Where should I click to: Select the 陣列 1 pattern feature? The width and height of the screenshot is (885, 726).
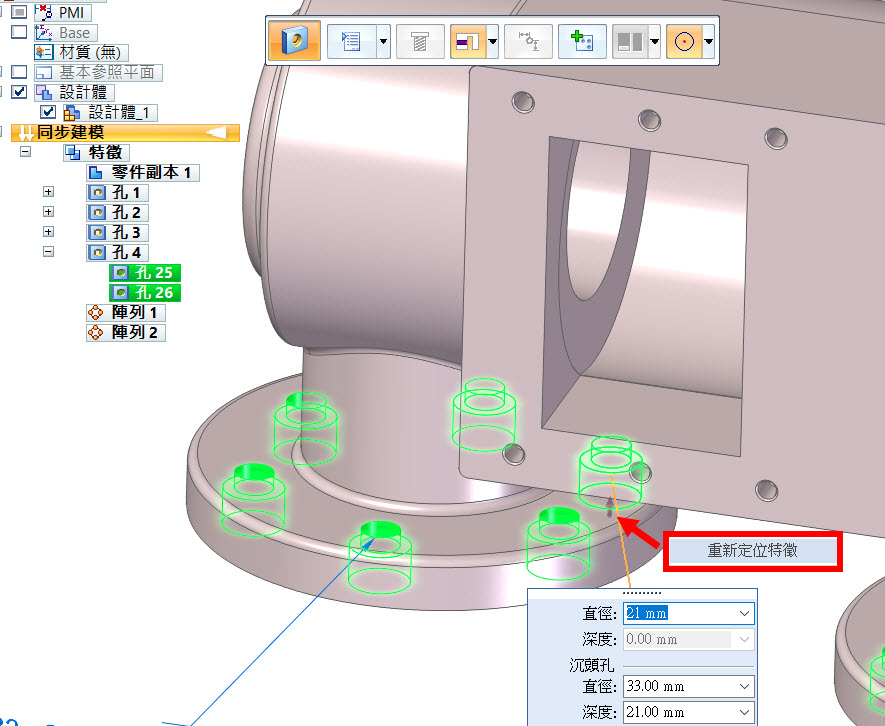pyautogui.click(x=126, y=312)
